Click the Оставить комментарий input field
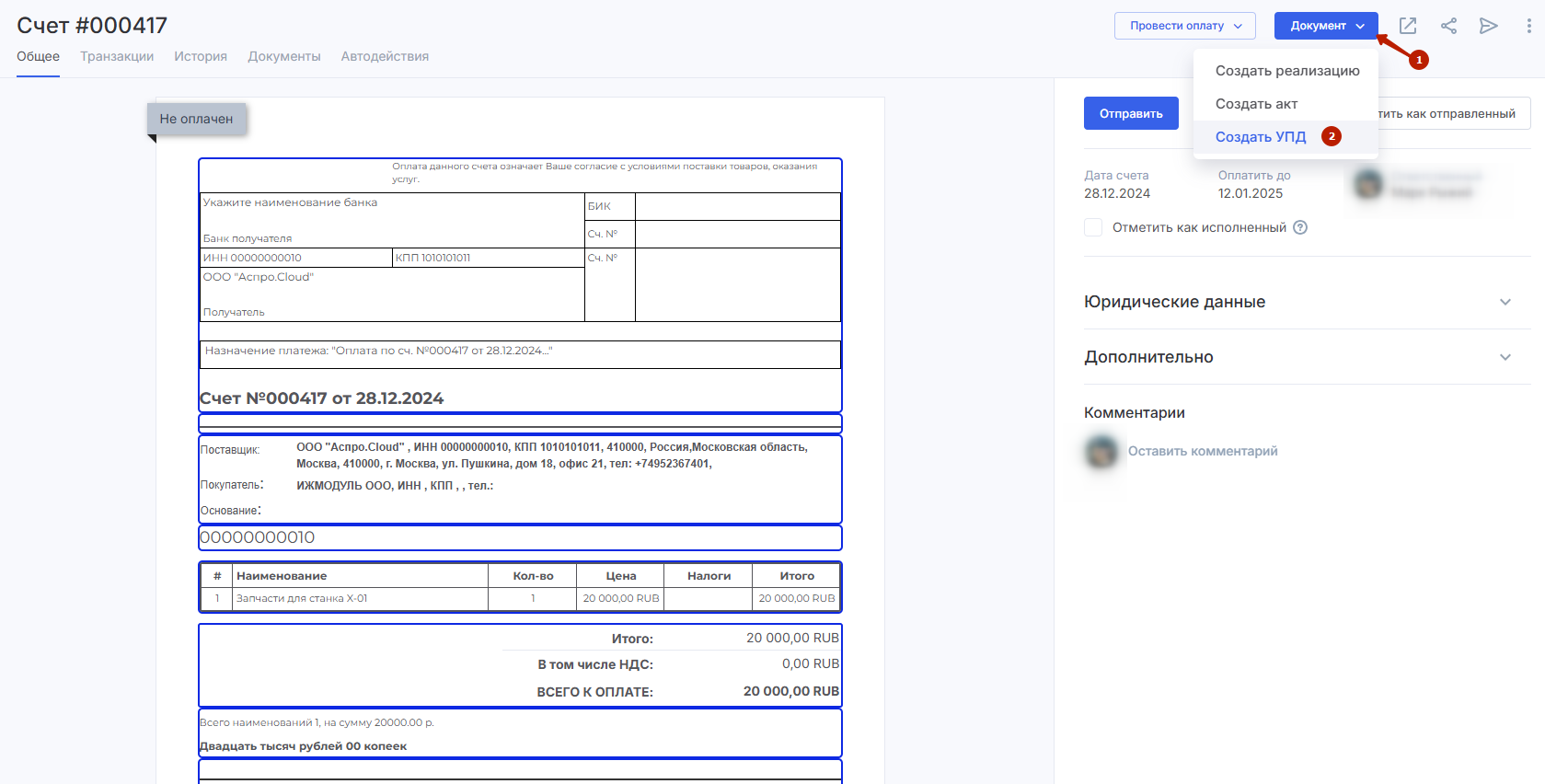The width and height of the screenshot is (1545, 784). tap(1203, 451)
